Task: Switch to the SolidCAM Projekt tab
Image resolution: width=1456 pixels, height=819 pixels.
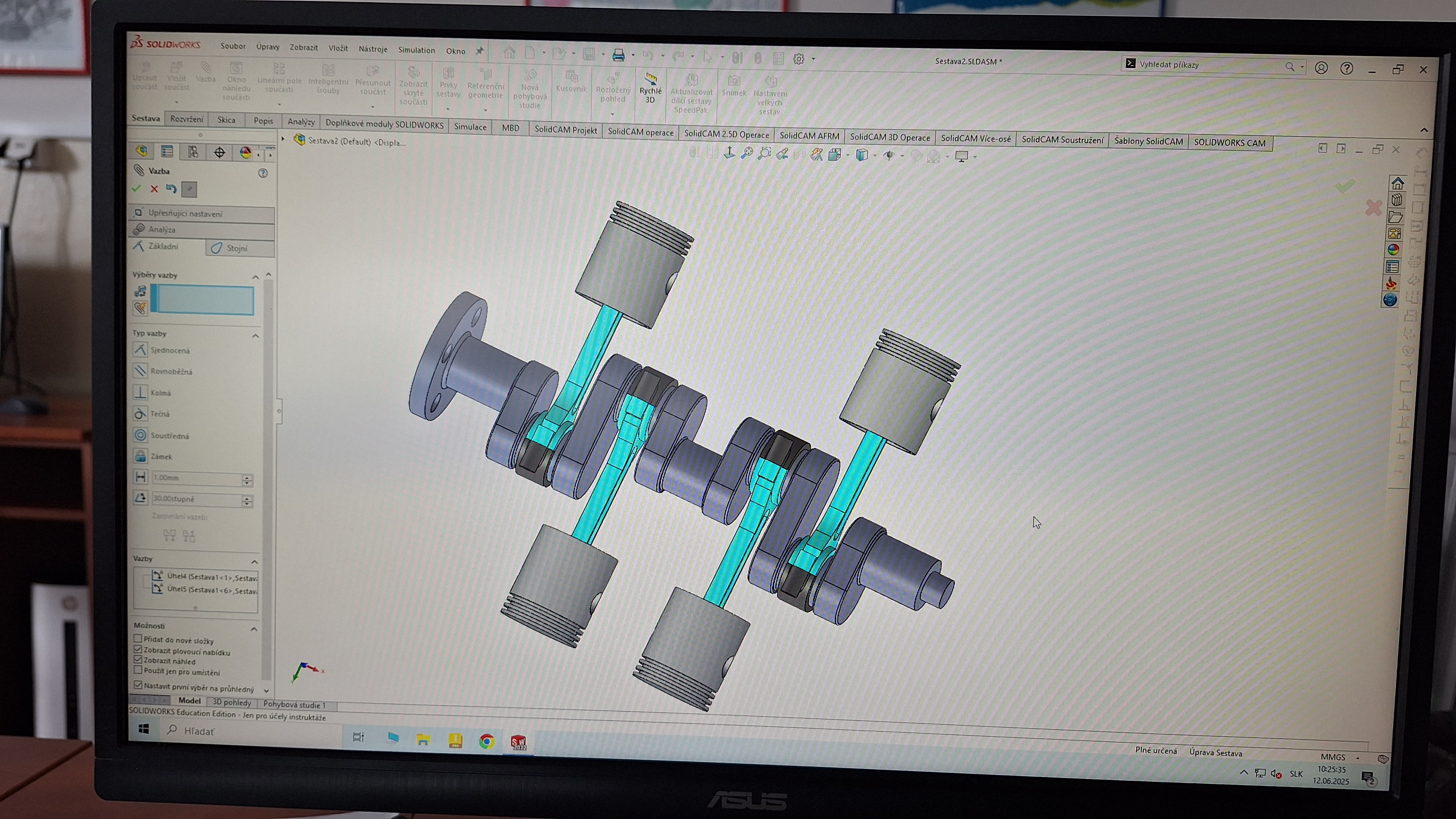Action: pyautogui.click(x=566, y=129)
